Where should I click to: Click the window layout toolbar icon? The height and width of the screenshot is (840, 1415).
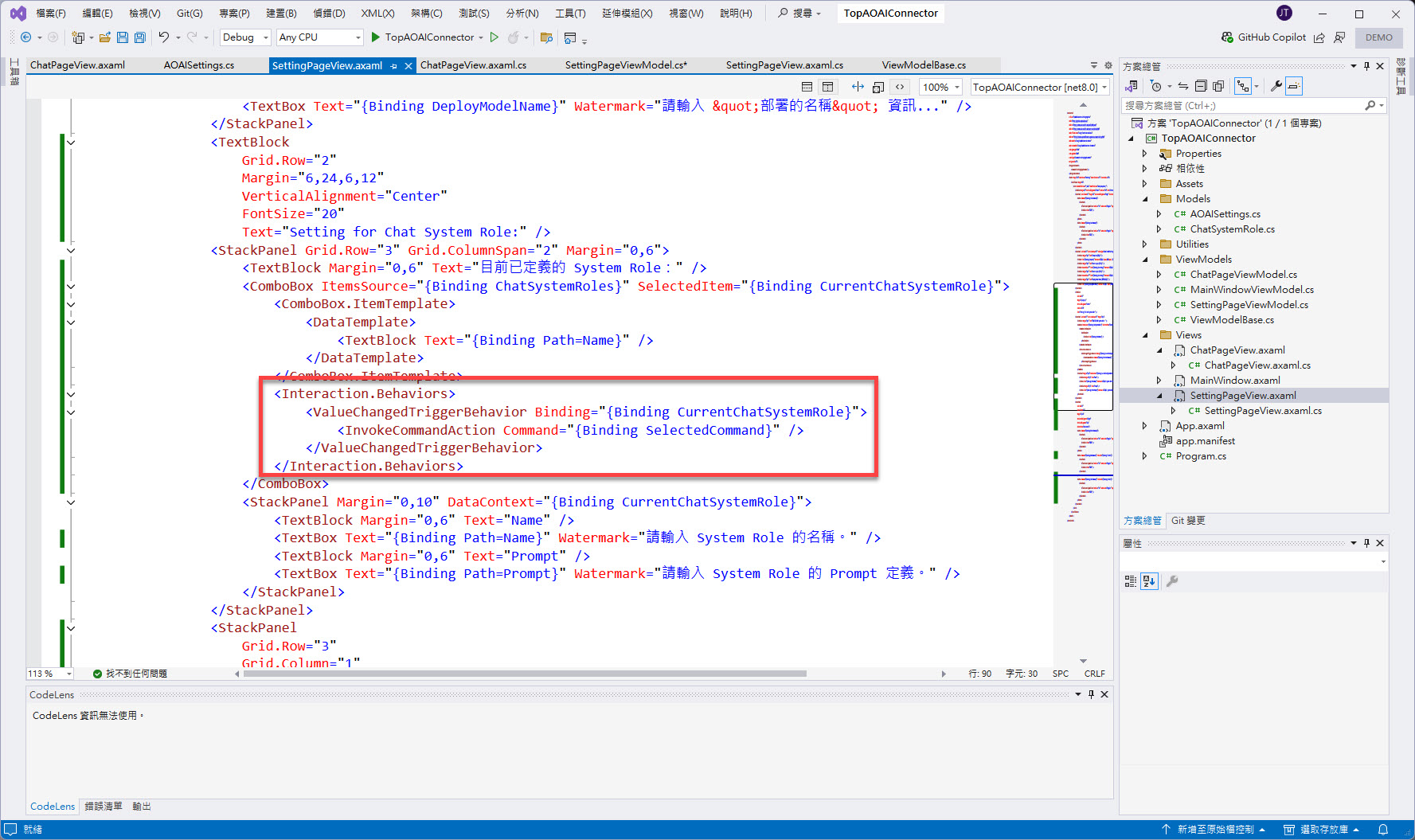click(x=569, y=37)
